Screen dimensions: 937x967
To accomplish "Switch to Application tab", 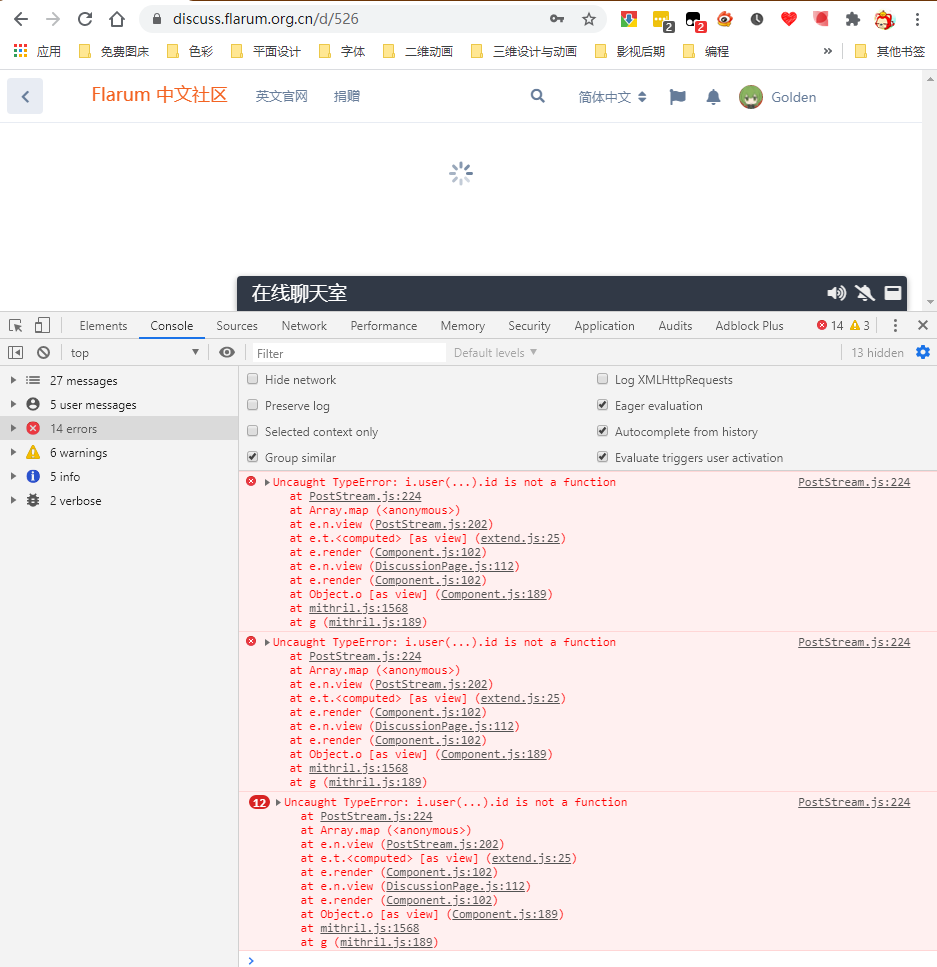I will tap(605, 326).
